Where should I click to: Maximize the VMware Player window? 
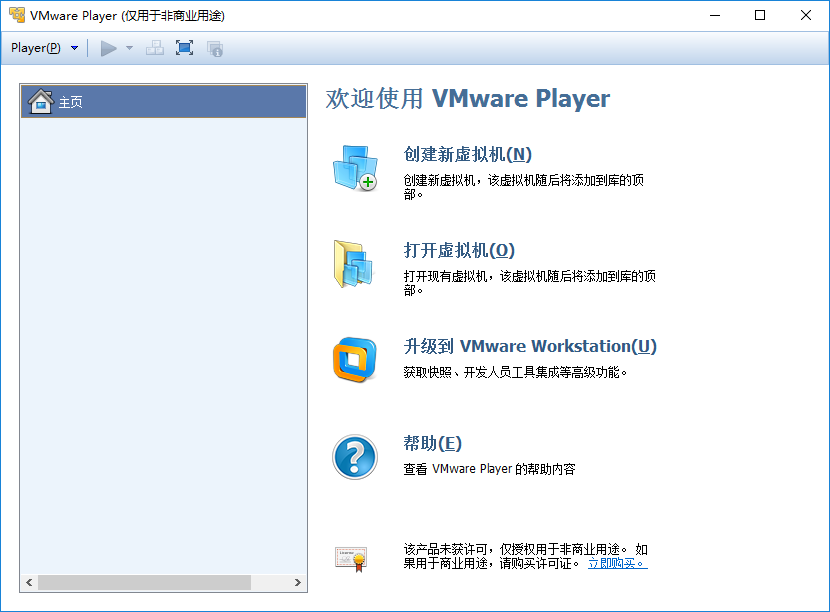tap(760, 15)
